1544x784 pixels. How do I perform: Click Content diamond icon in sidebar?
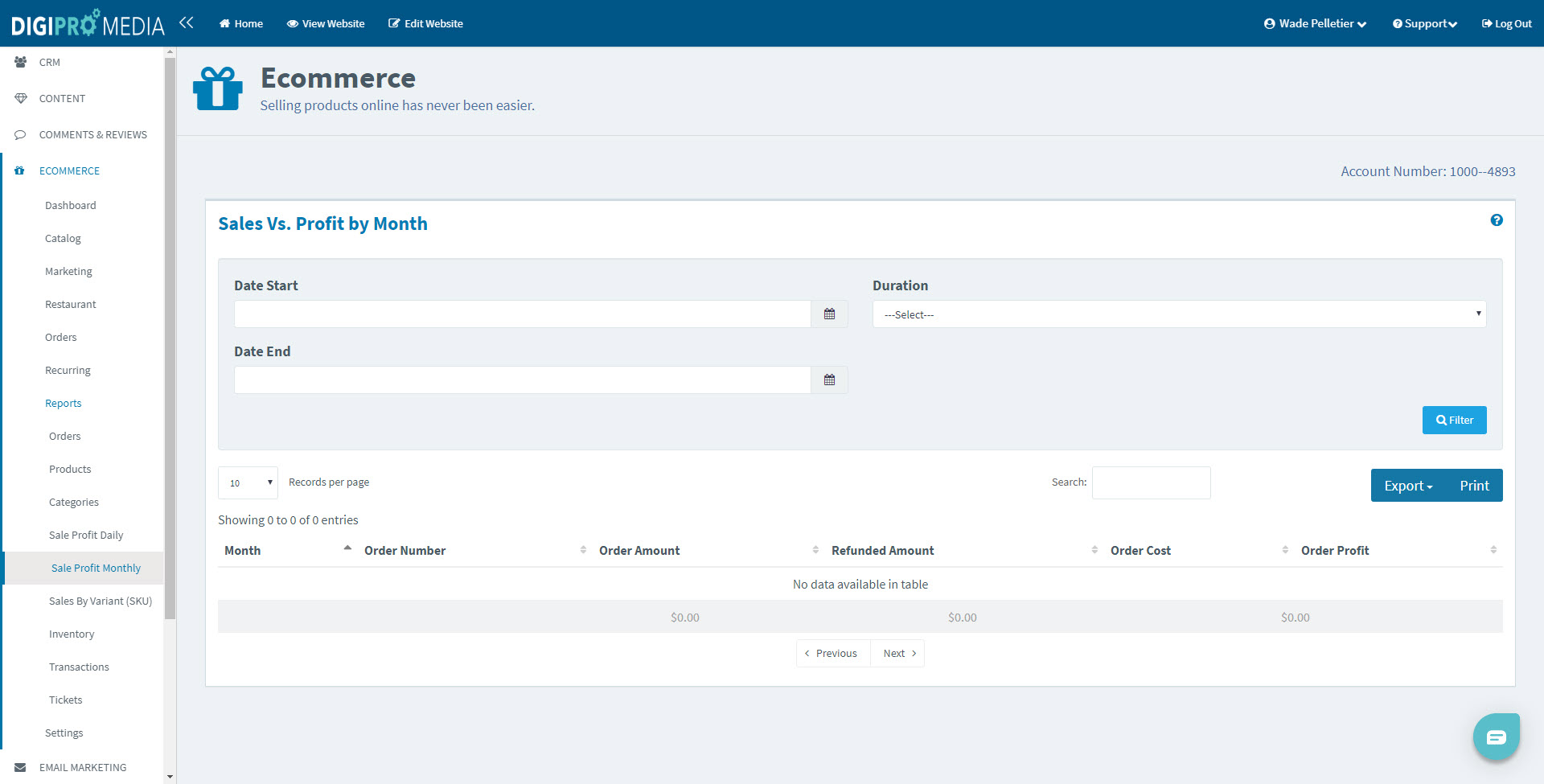tap(21, 98)
